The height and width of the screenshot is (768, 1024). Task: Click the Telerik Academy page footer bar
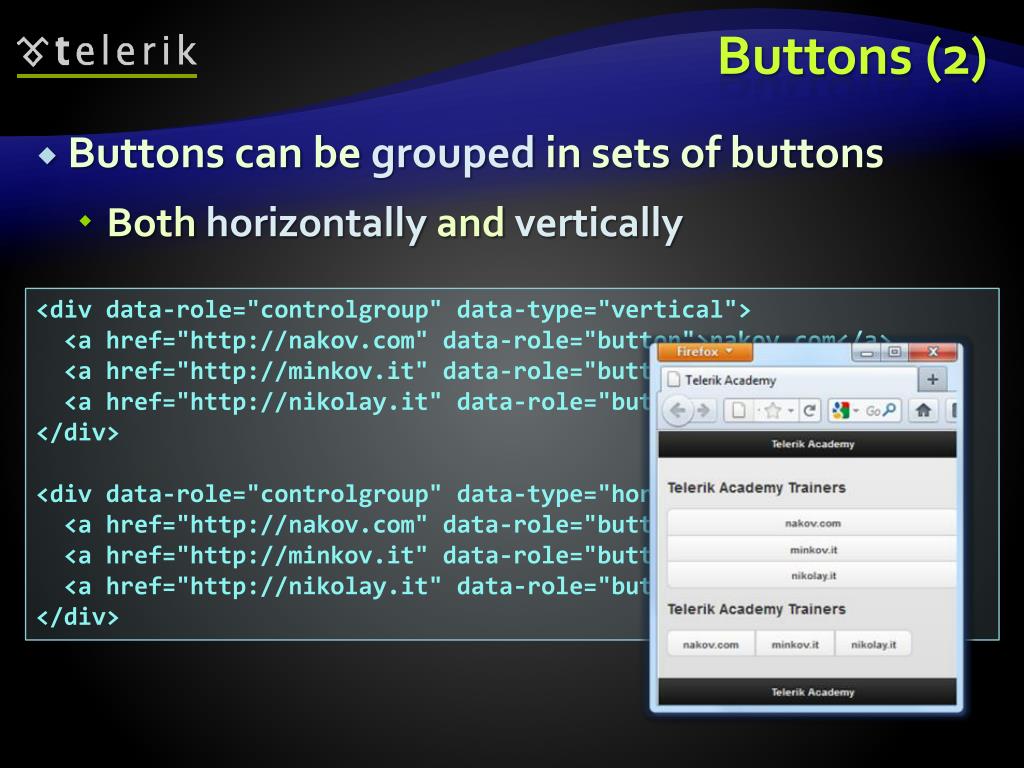pyautogui.click(x=808, y=692)
